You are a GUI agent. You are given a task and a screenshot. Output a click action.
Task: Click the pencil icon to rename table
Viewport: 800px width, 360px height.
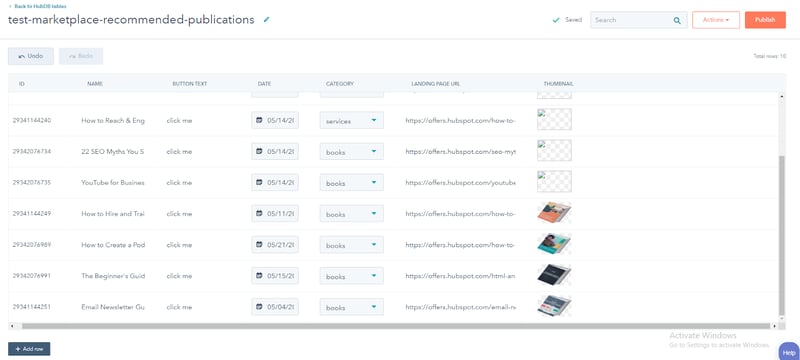(x=266, y=20)
